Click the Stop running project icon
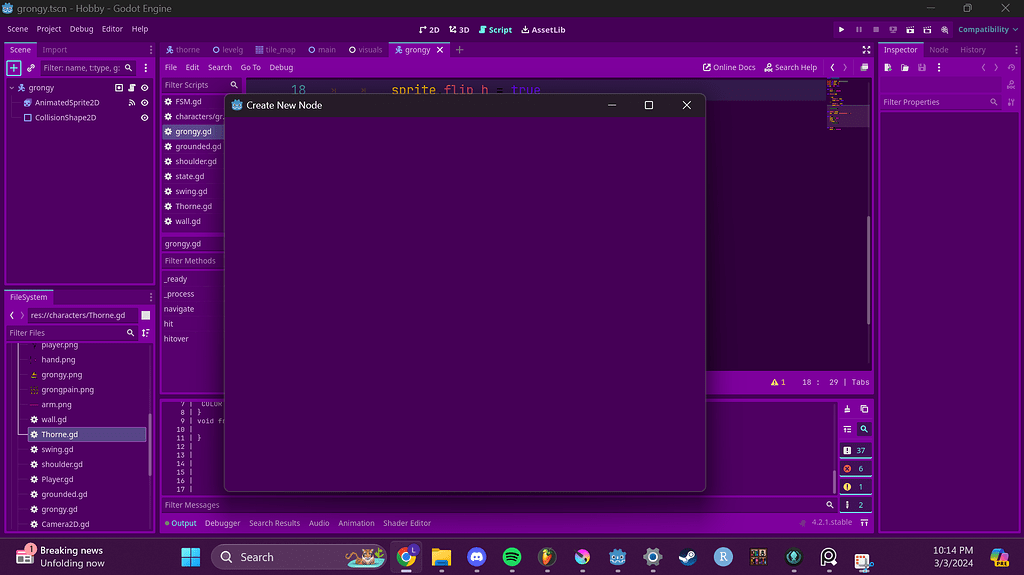Screen dimensions: 1024x575 click(876, 29)
